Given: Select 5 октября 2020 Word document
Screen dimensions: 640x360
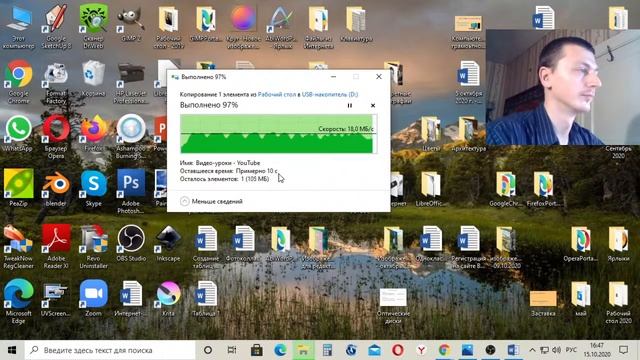Looking at the screenshot, I should point(469,82).
